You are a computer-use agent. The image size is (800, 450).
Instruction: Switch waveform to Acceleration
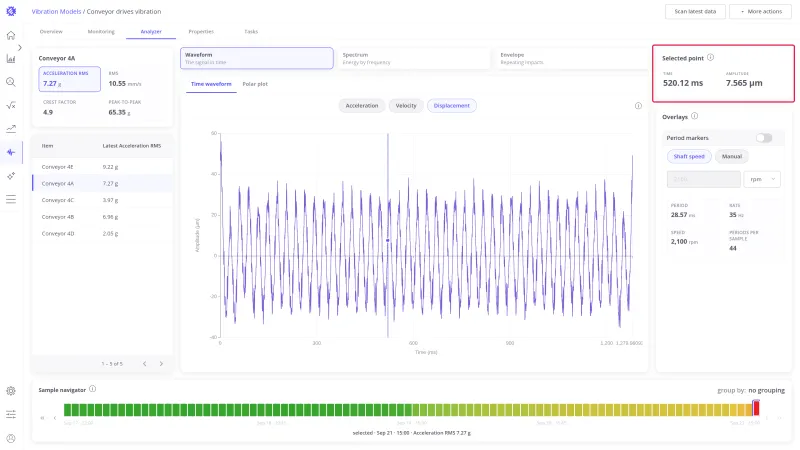tap(362, 106)
